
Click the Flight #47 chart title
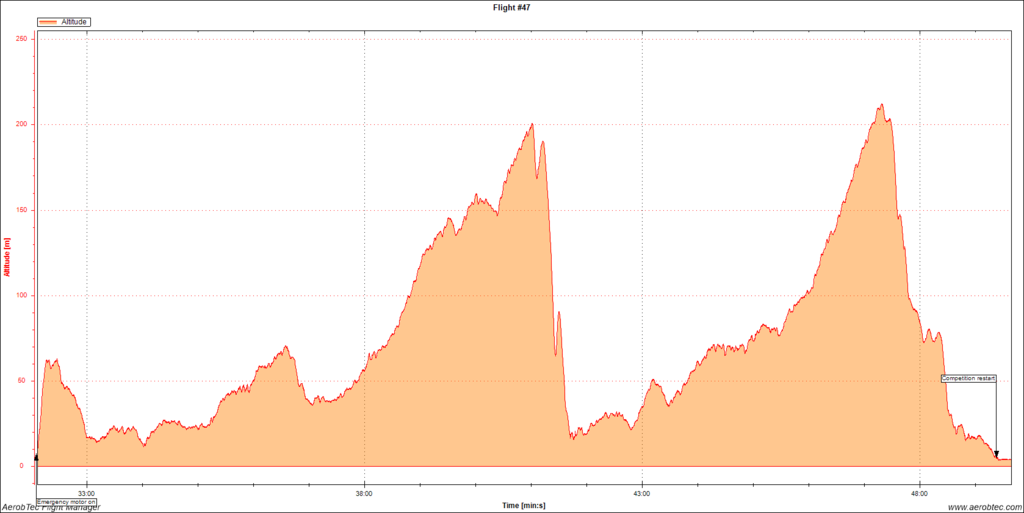[511, 6]
